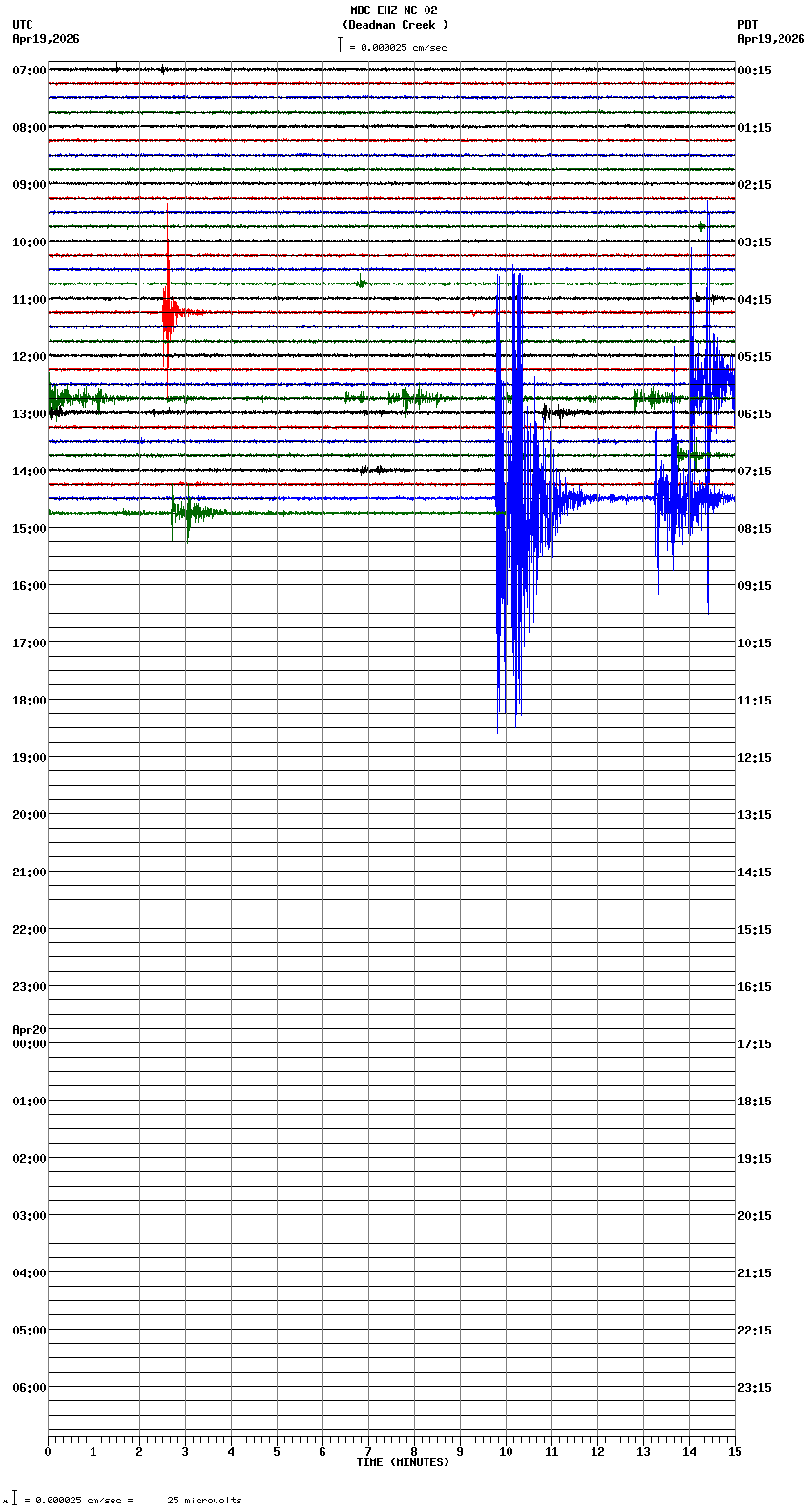Click the "21:15" PDT time label
This screenshot has height=1512, width=811.
(x=755, y=1273)
